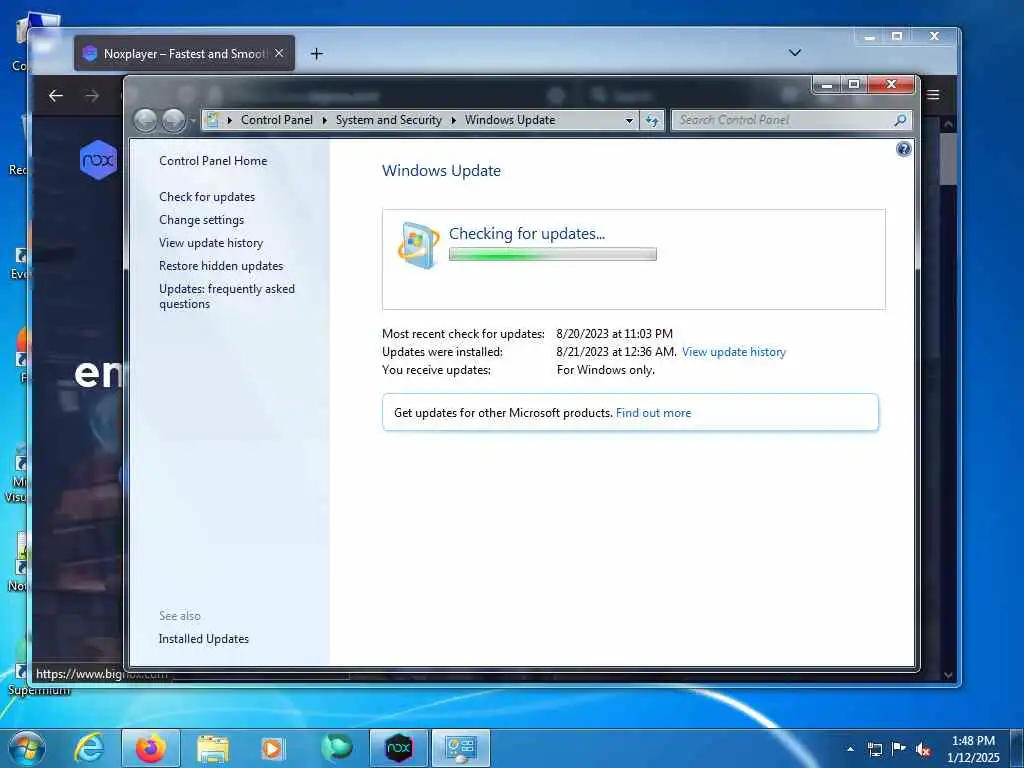
Task: Open recent pages dropdown beside nav arrows
Action: point(193,121)
